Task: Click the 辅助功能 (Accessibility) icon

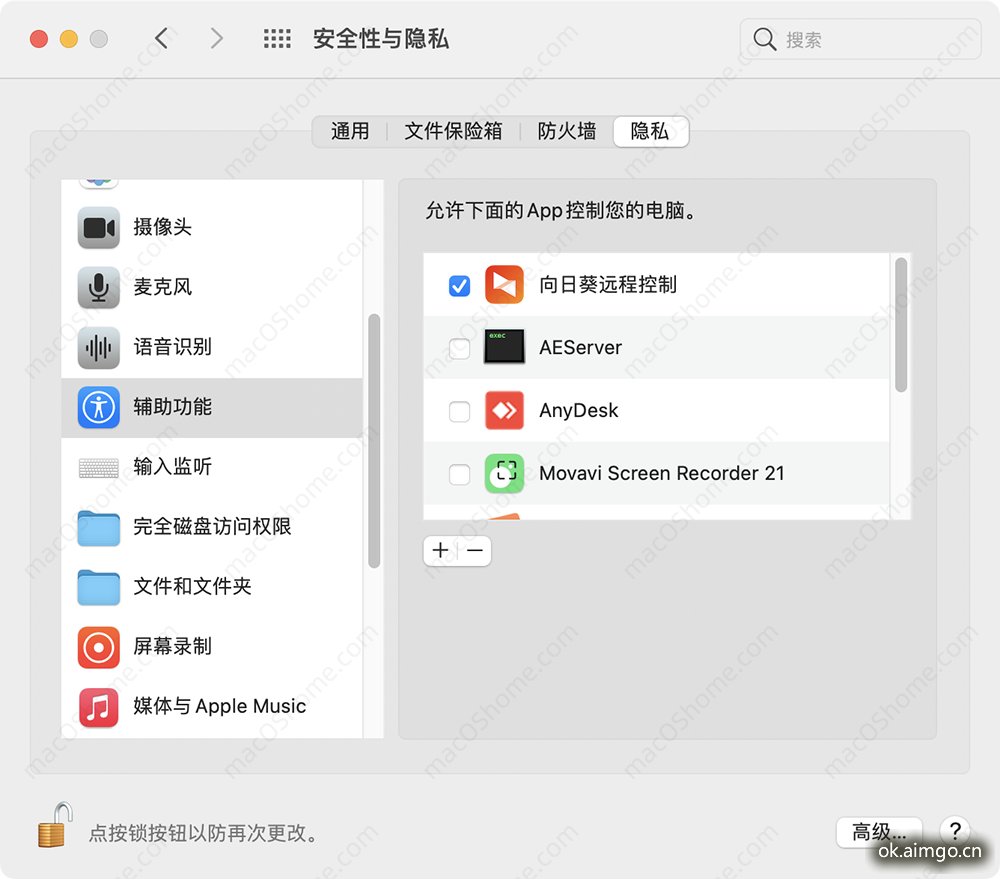Action: tap(98, 407)
